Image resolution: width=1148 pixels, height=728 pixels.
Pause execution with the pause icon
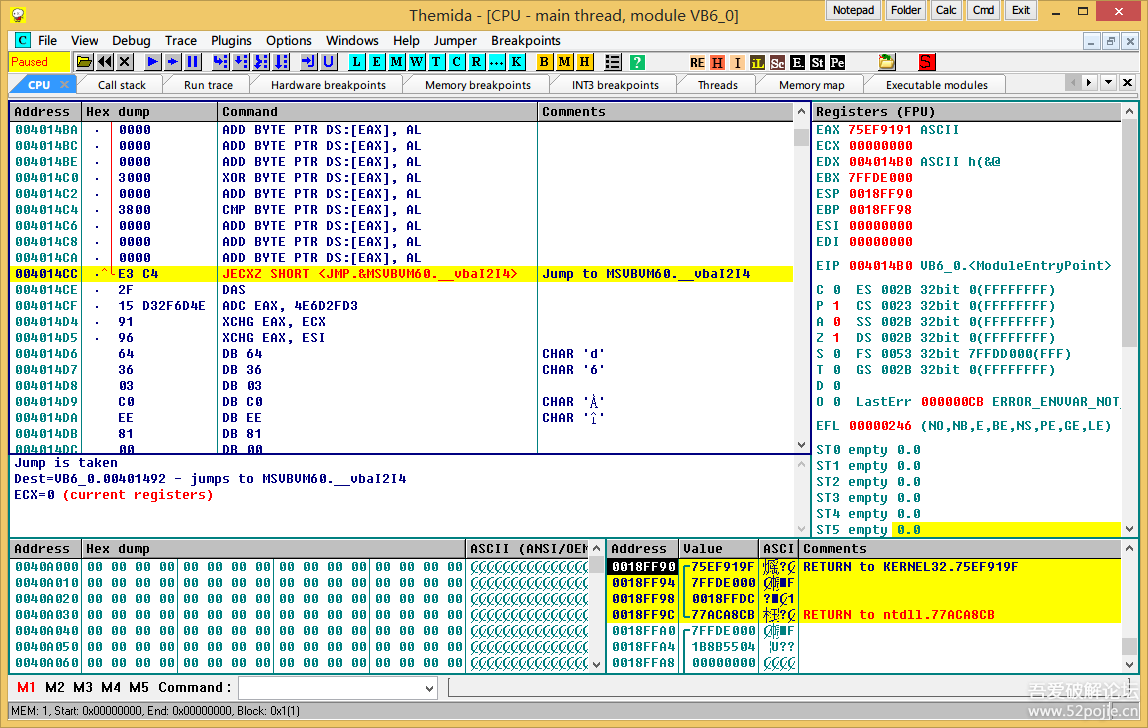coord(193,62)
